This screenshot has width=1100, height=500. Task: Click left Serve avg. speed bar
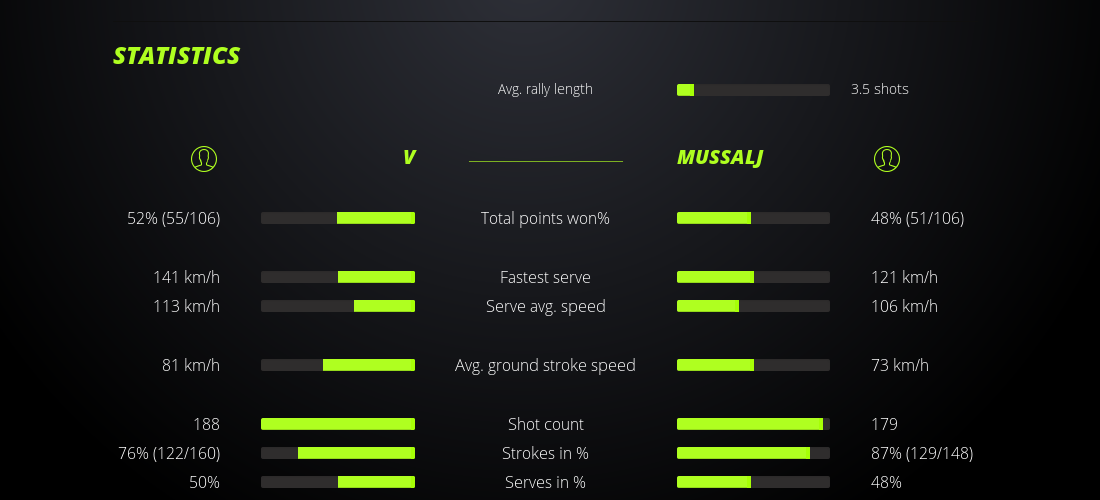[338, 306]
